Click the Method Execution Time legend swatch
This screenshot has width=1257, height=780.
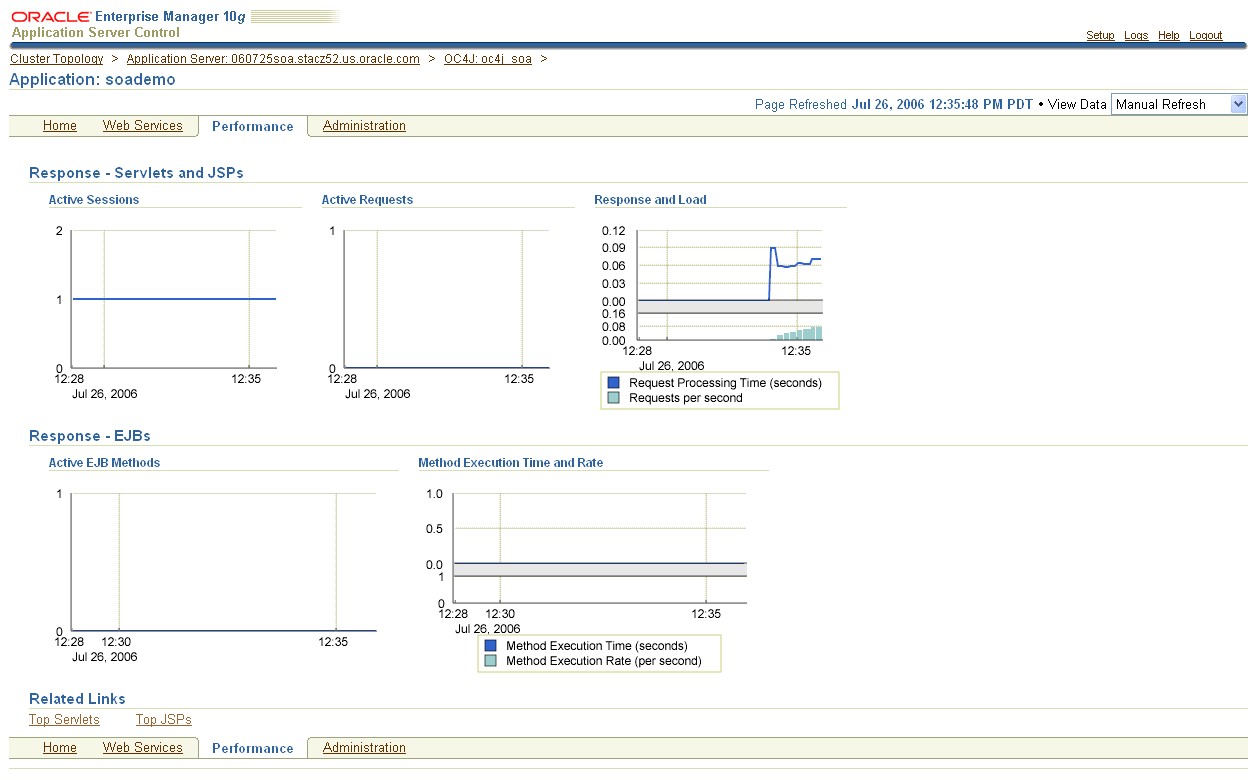491,646
